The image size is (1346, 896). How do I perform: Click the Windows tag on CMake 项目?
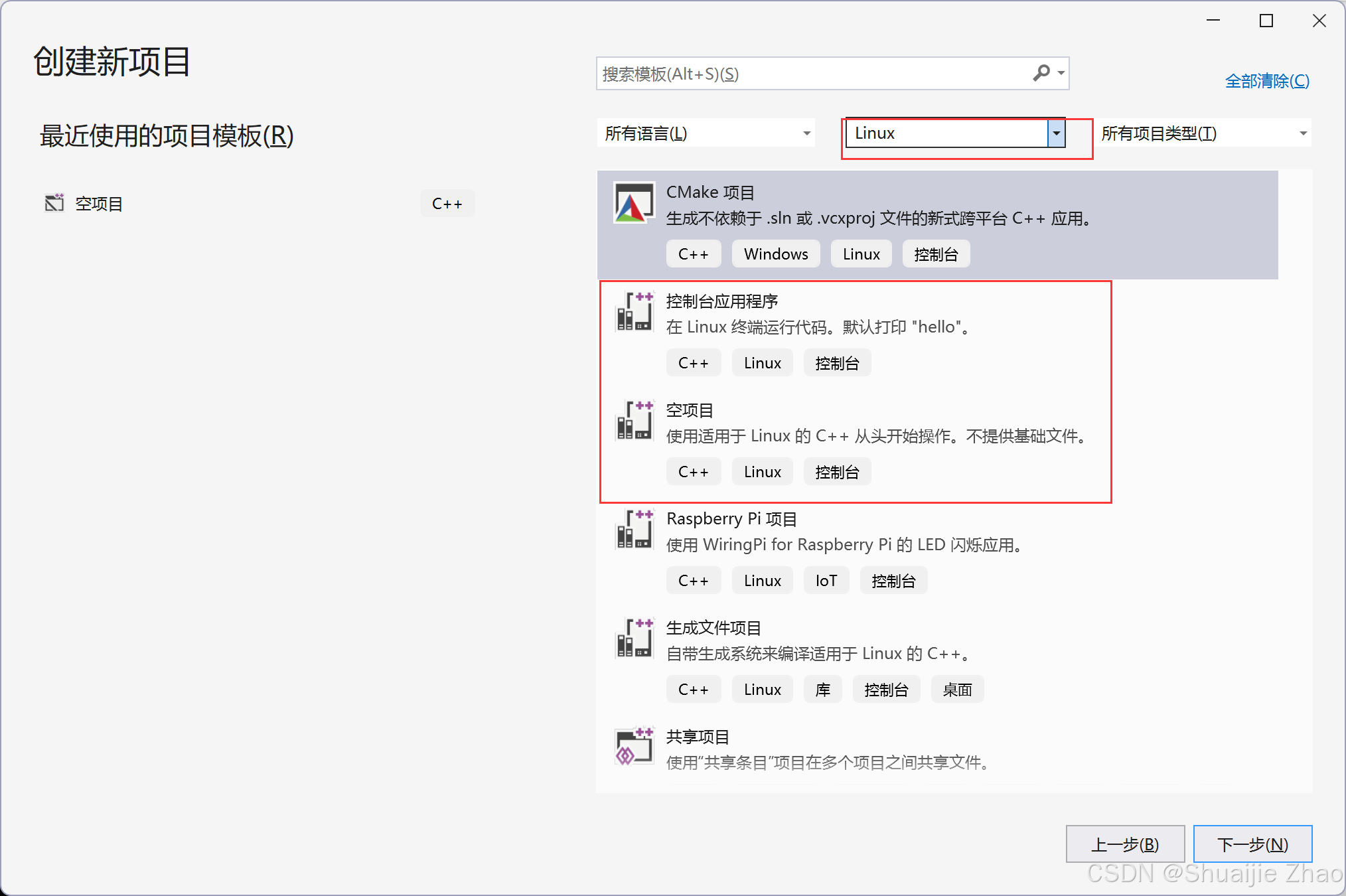[775, 254]
